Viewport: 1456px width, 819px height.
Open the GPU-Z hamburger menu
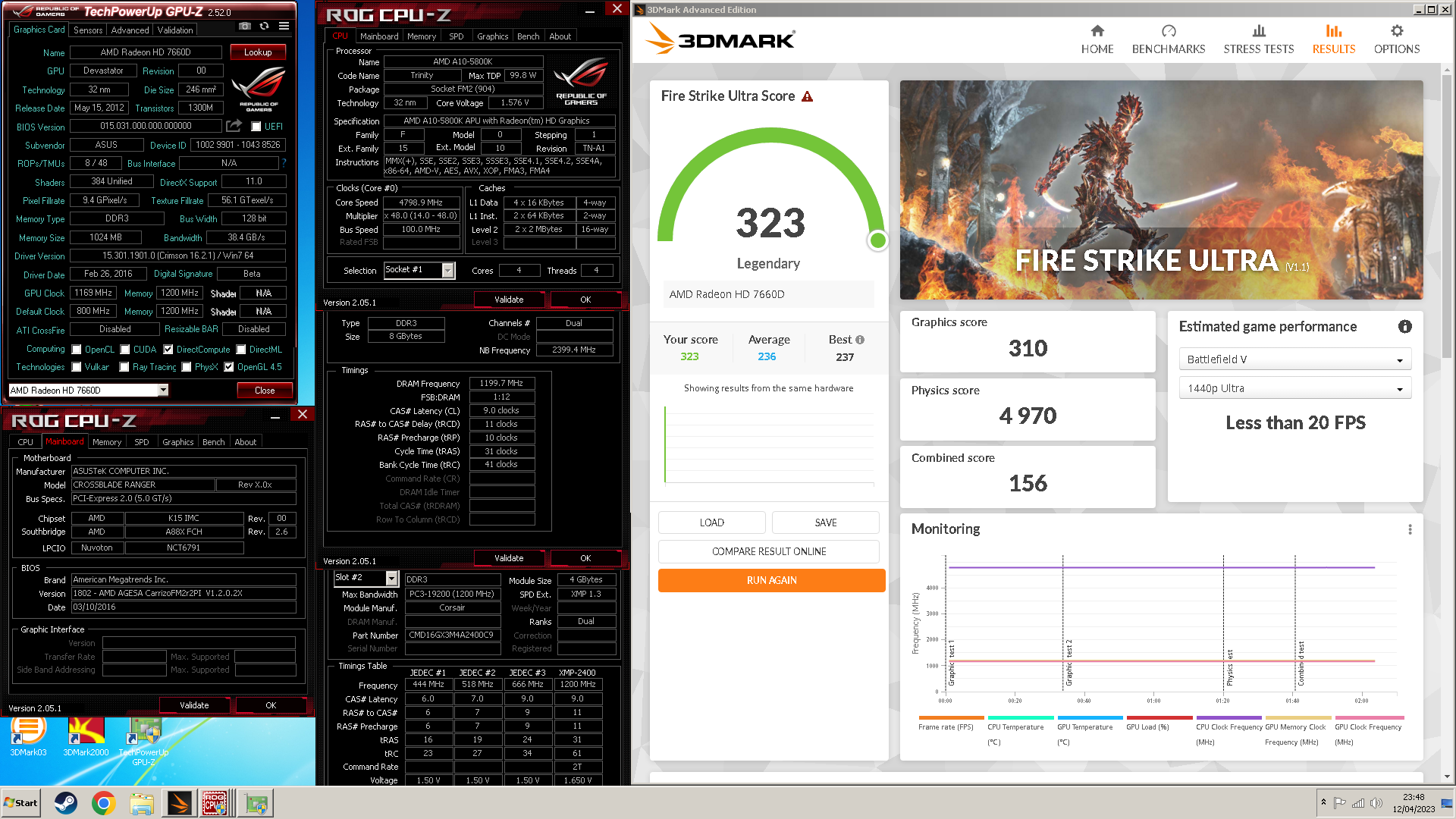tap(284, 27)
